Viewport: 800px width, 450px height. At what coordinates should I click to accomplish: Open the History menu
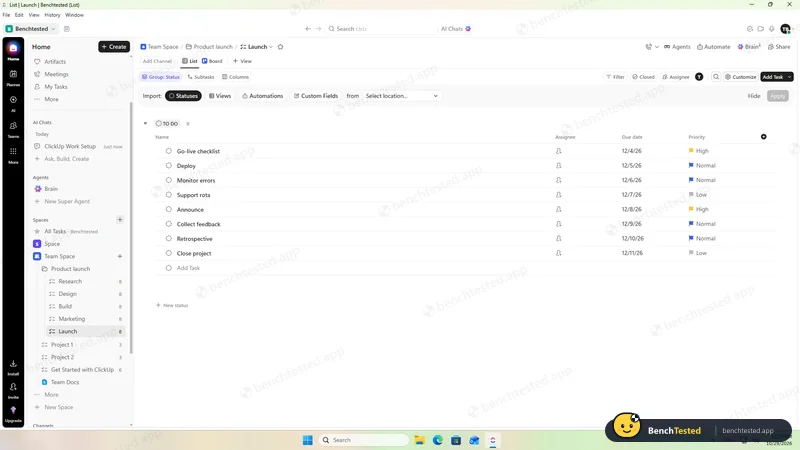pos(52,15)
